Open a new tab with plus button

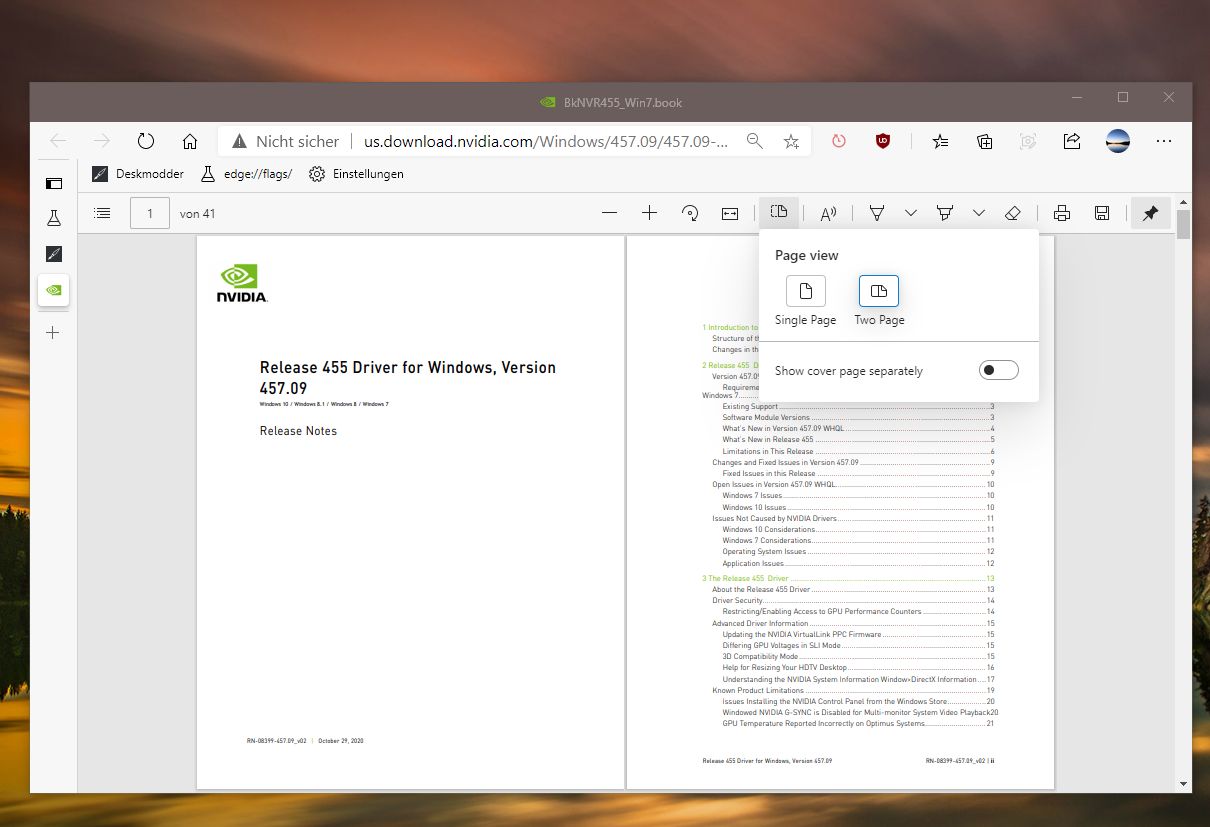click(54, 332)
